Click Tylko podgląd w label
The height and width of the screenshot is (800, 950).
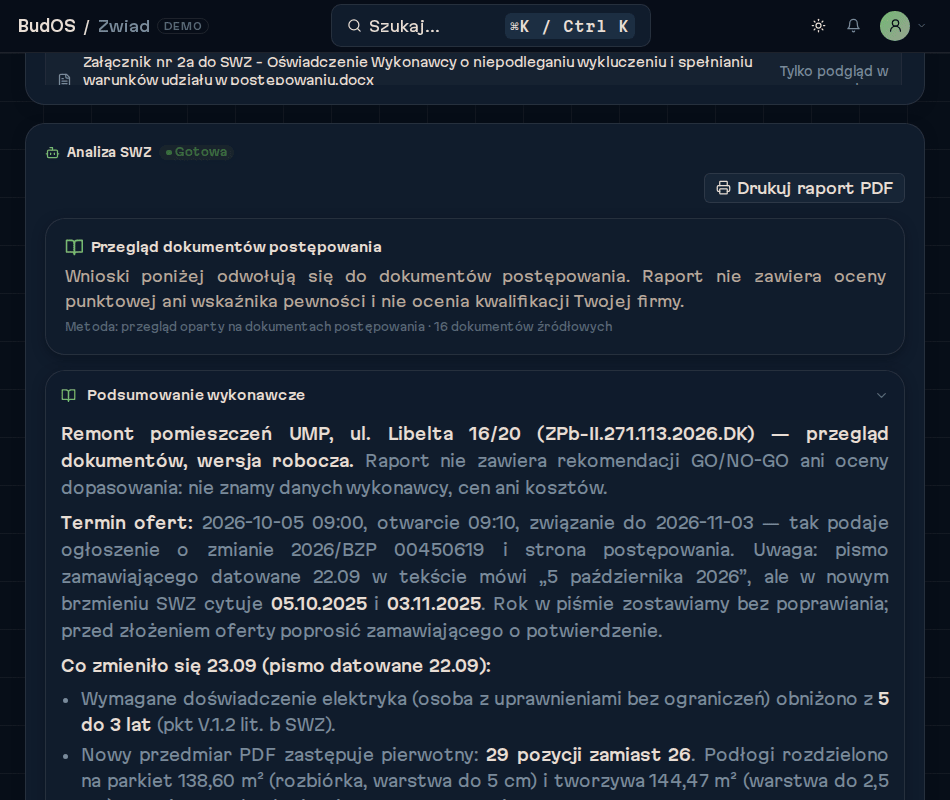click(x=834, y=71)
